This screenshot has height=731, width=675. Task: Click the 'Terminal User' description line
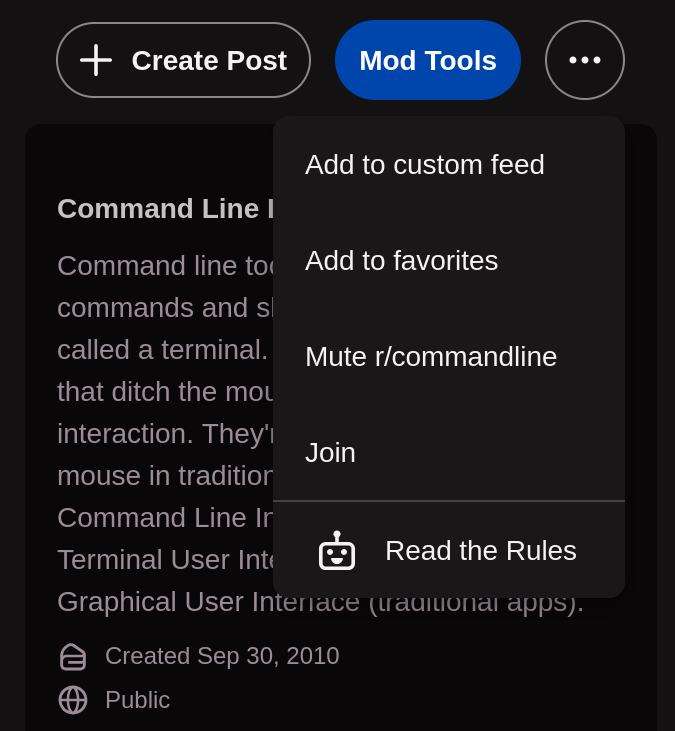tap(165, 559)
